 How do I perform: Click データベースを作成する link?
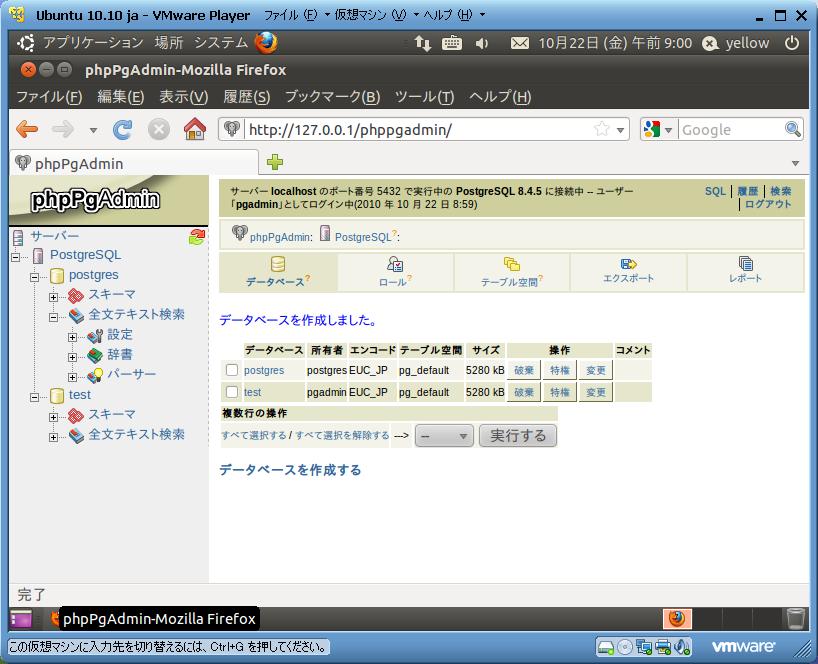pos(290,470)
